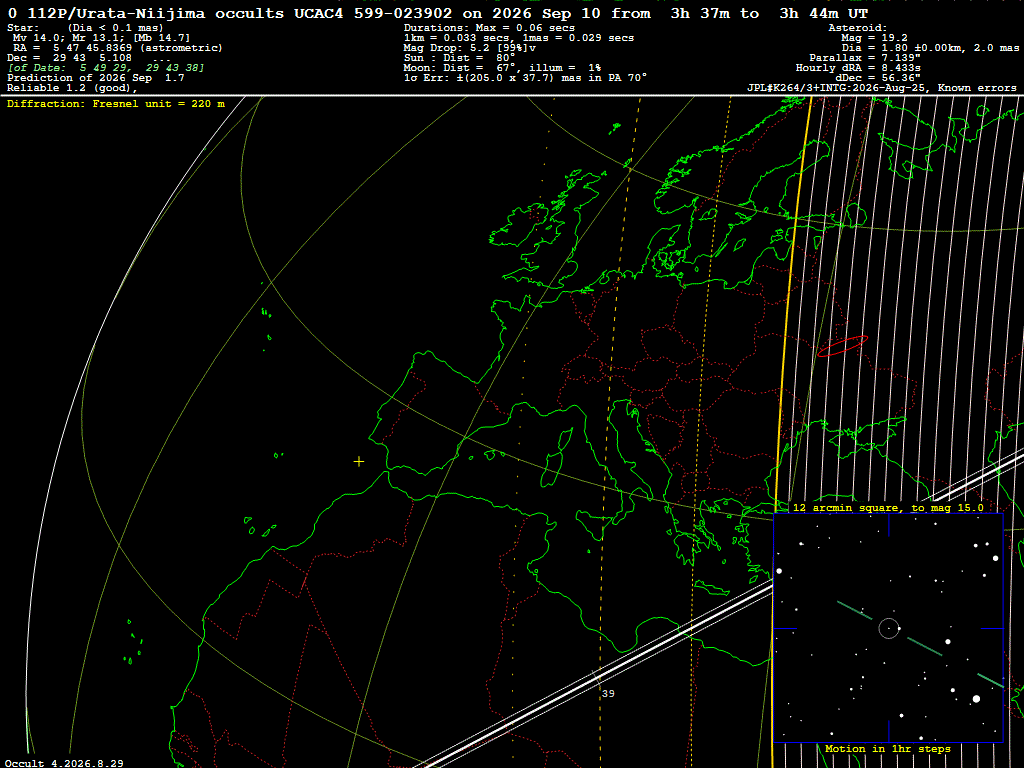1024x768 pixels.
Task: Click the red error ellipse on the map
Action: (842, 346)
